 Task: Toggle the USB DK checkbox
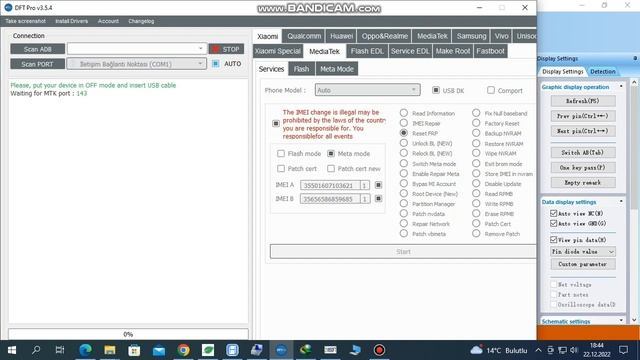click(x=436, y=90)
